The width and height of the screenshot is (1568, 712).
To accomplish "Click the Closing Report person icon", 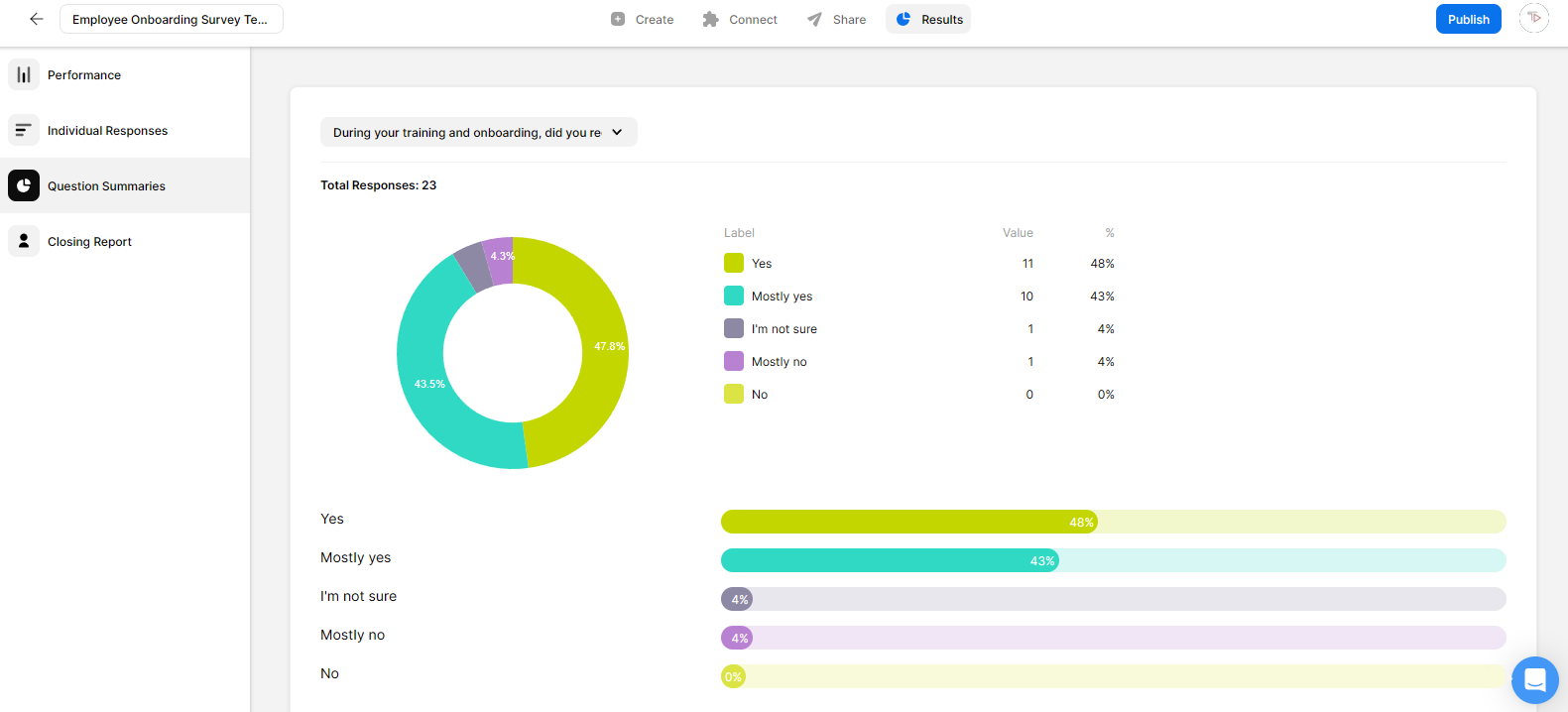I will point(24,242).
